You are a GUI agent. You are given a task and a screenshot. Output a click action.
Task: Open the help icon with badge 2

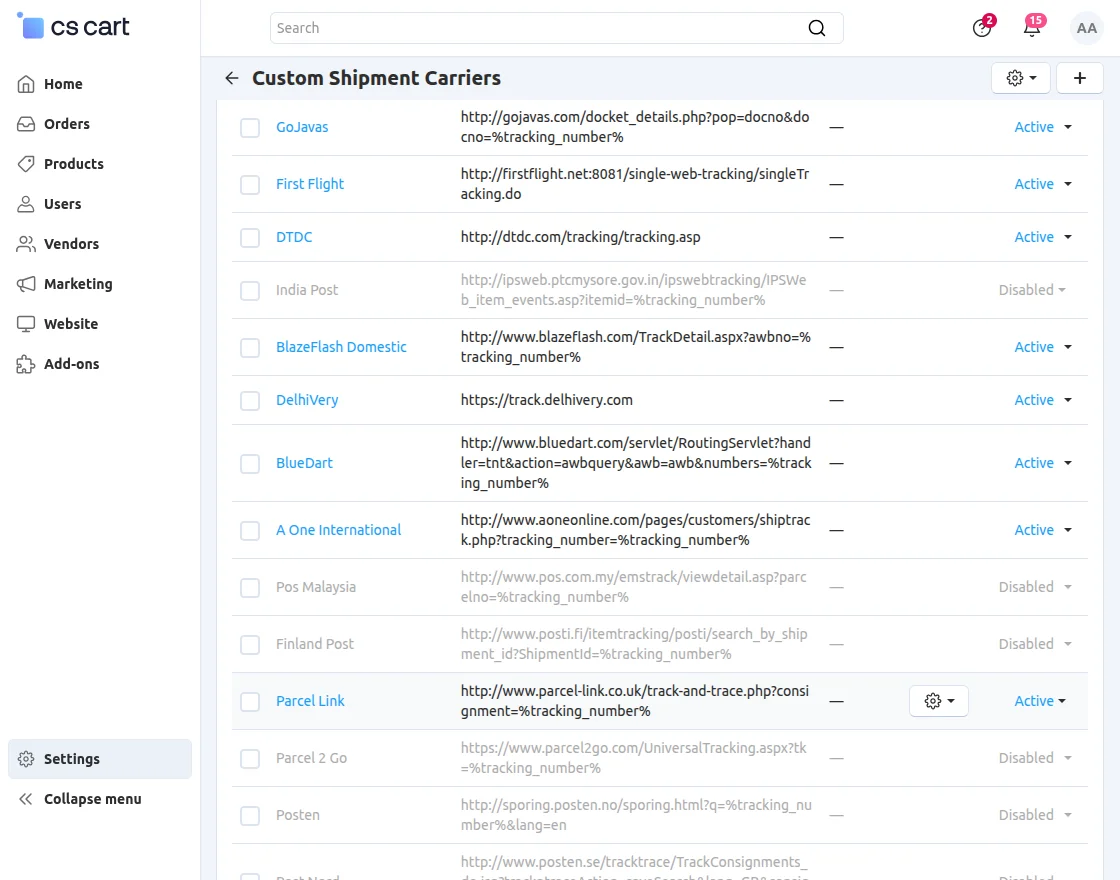[982, 28]
